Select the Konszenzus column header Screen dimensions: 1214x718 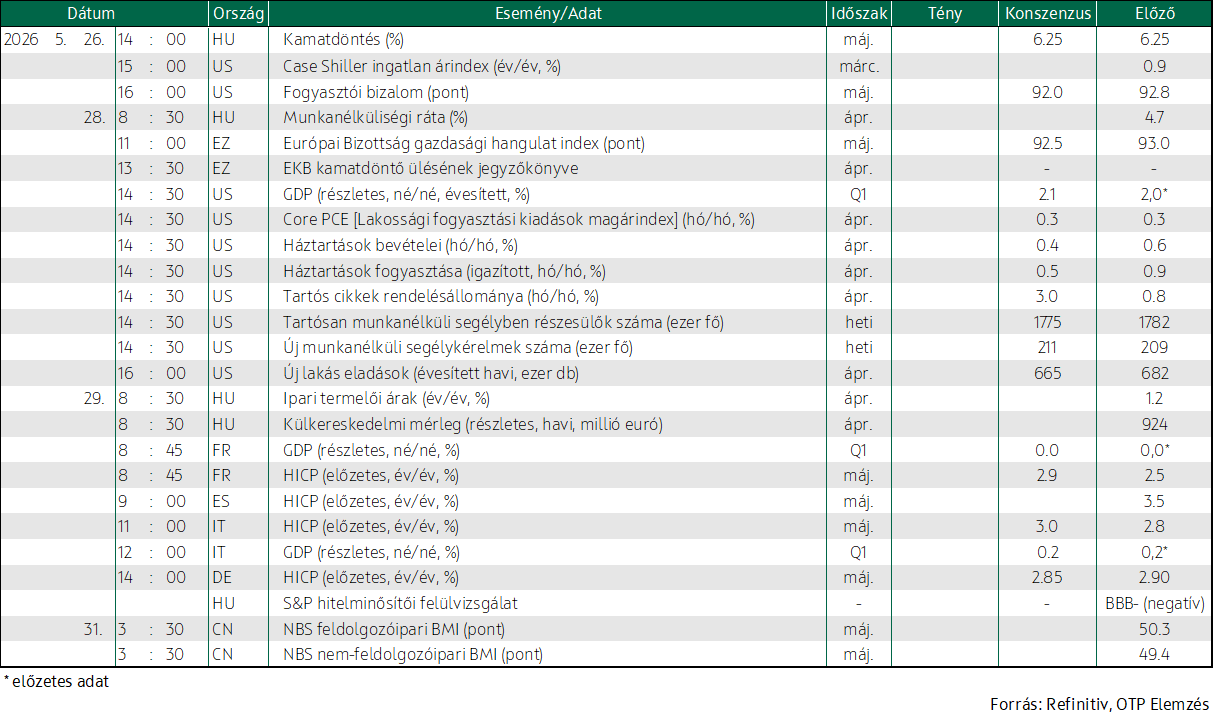point(1048,14)
